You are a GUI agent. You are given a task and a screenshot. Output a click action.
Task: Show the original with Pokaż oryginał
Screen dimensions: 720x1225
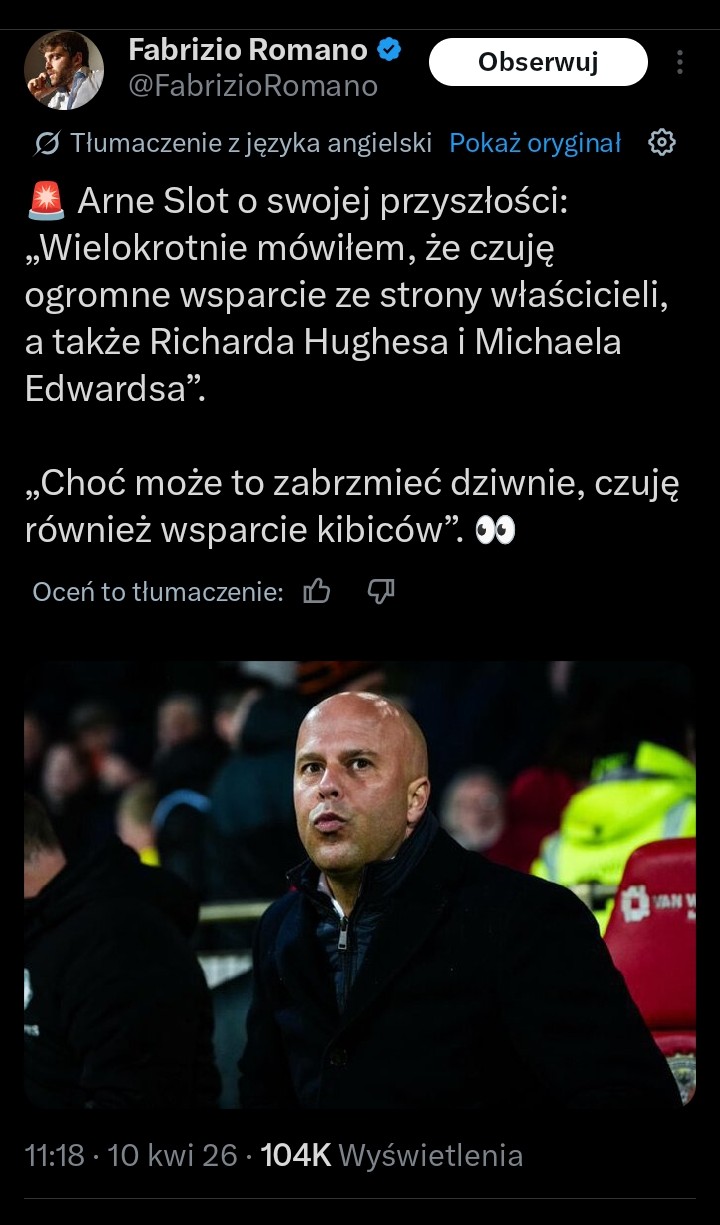[x=535, y=143]
